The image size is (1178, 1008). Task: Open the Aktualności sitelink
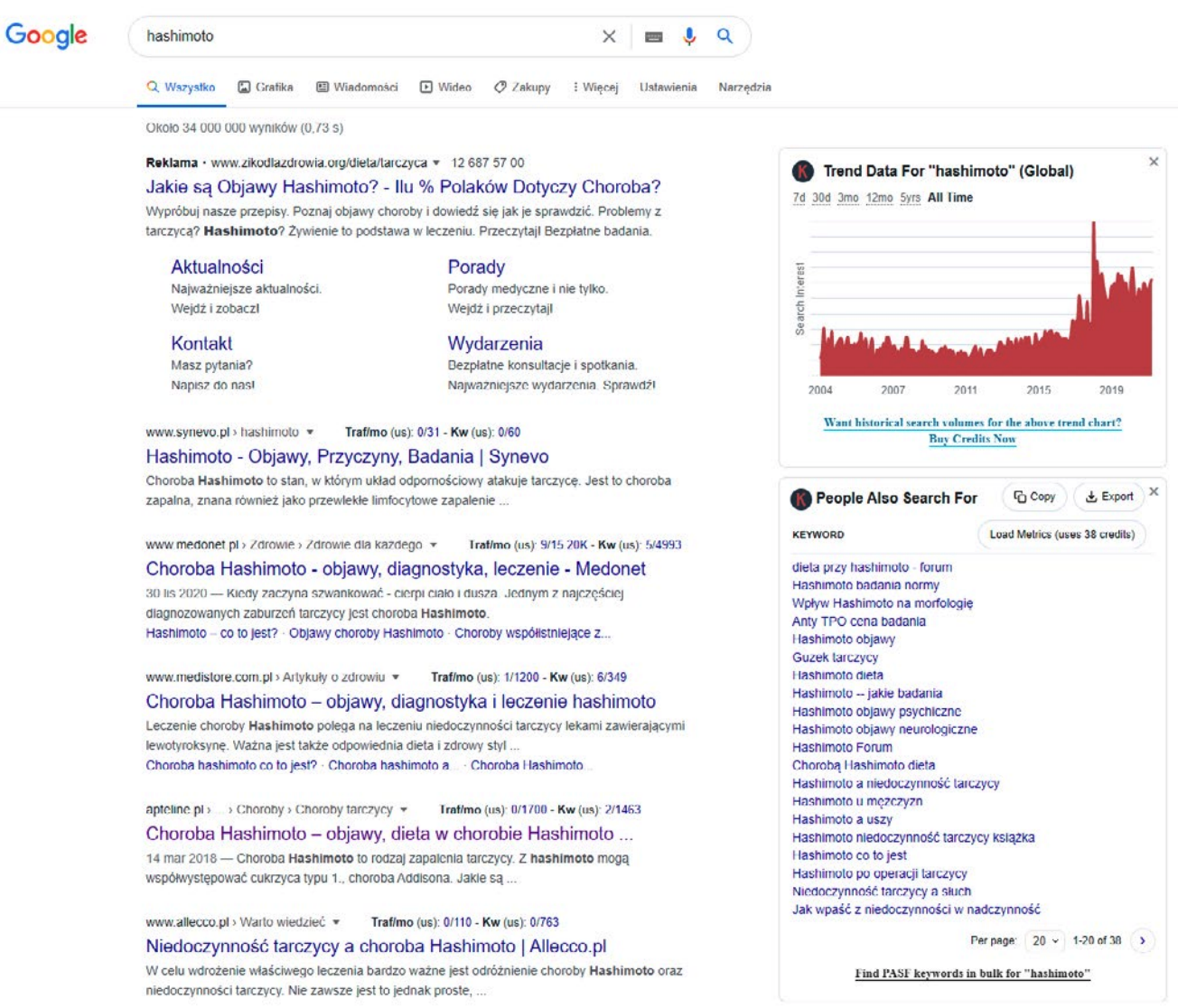point(217,267)
